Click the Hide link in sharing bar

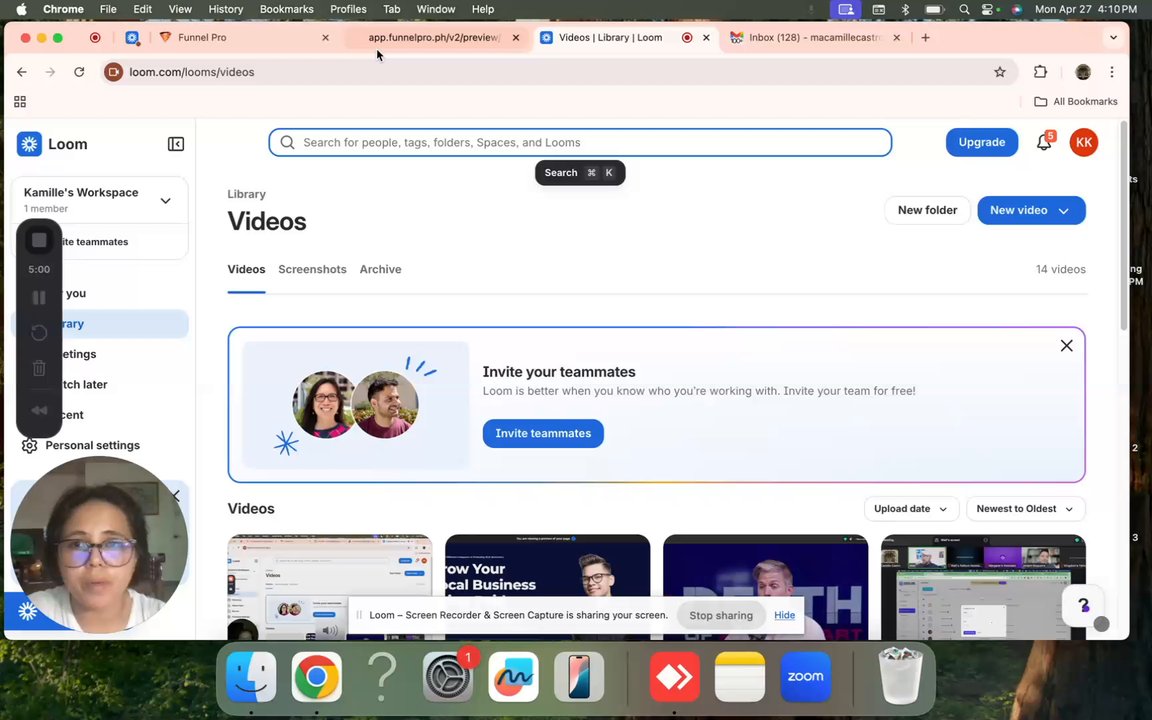785,615
